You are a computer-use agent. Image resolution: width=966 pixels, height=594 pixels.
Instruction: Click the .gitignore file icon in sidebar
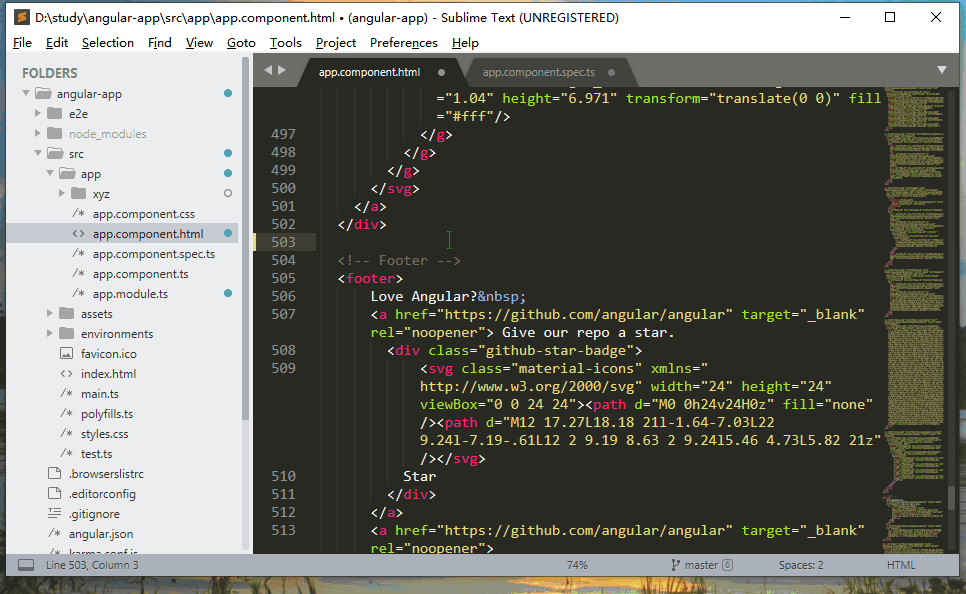tap(54, 513)
